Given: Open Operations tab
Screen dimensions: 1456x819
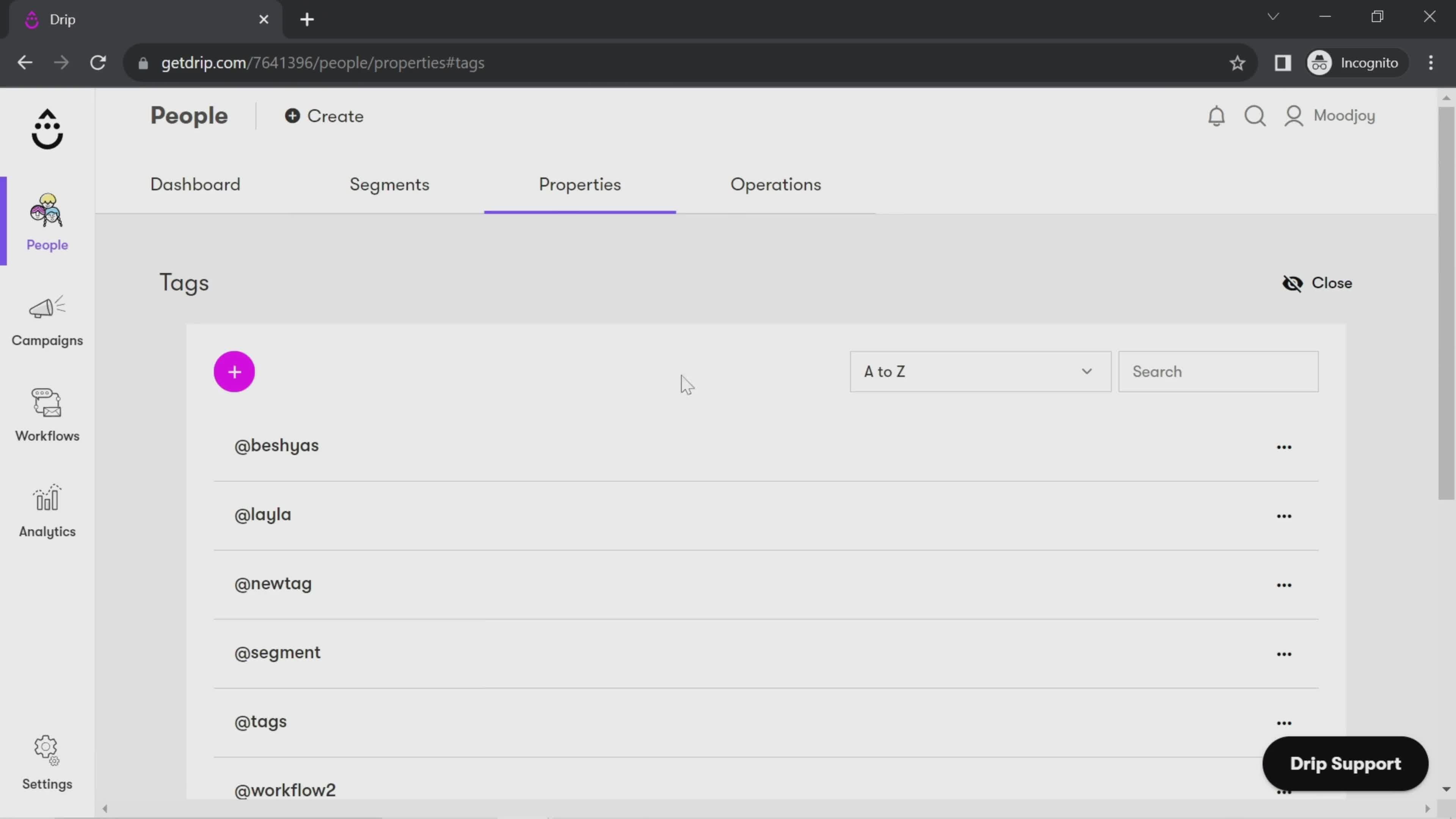Looking at the screenshot, I should click(x=775, y=184).
